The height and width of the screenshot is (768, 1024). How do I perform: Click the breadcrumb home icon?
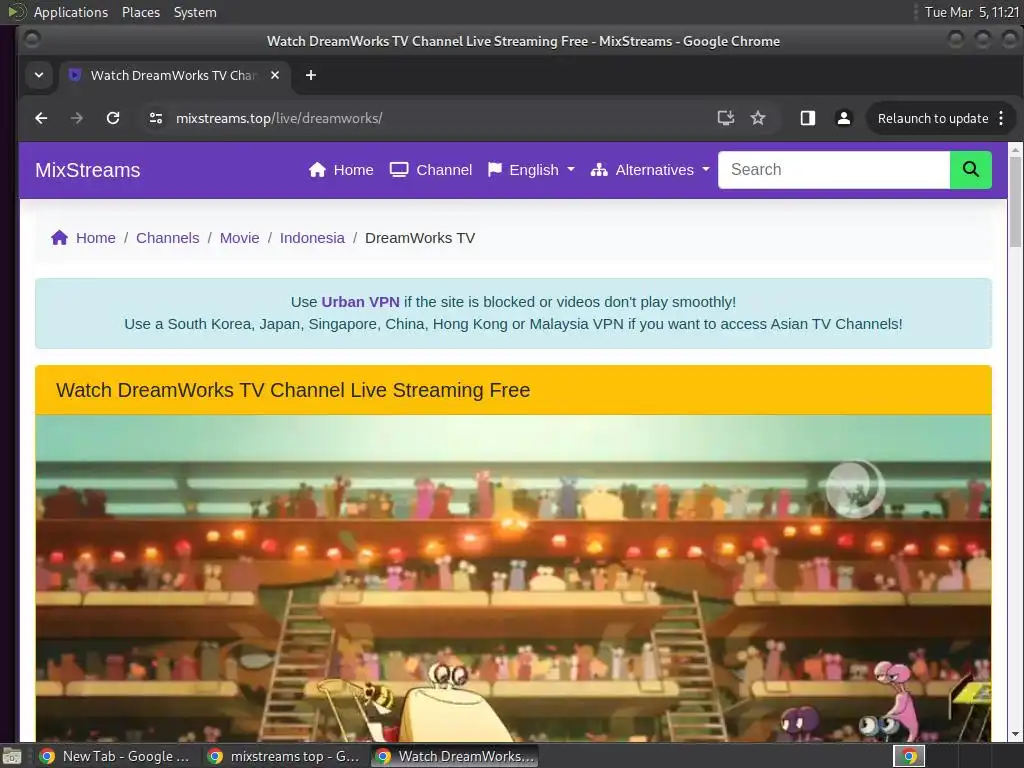tap(59, 238)
